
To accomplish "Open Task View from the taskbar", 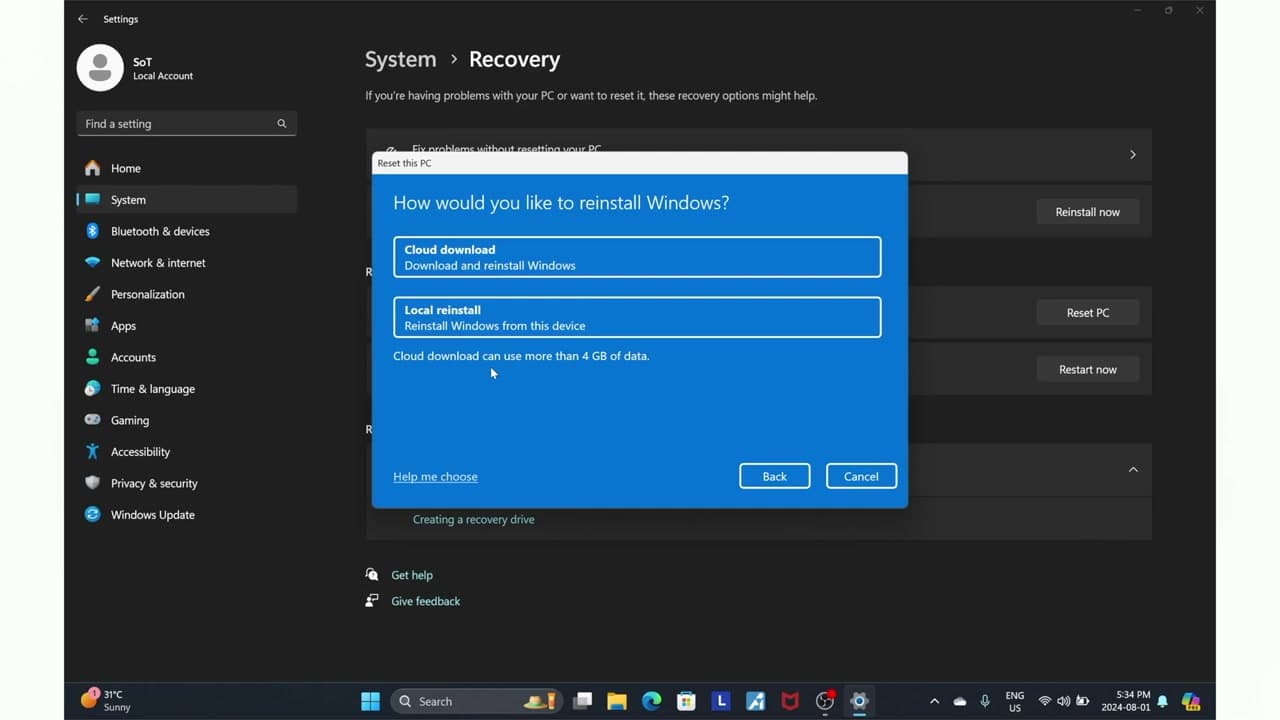I will 583,701.
